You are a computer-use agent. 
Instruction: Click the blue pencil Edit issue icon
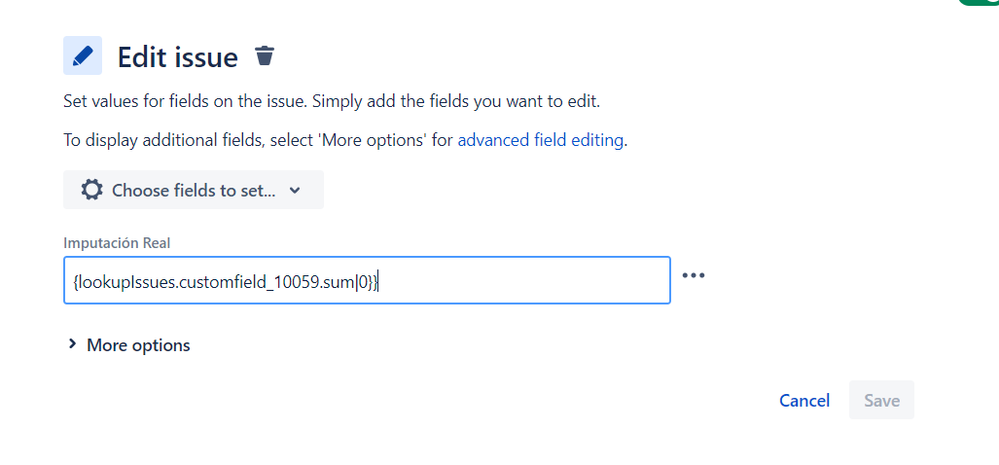pyautogui.click(x=82, y=55)
